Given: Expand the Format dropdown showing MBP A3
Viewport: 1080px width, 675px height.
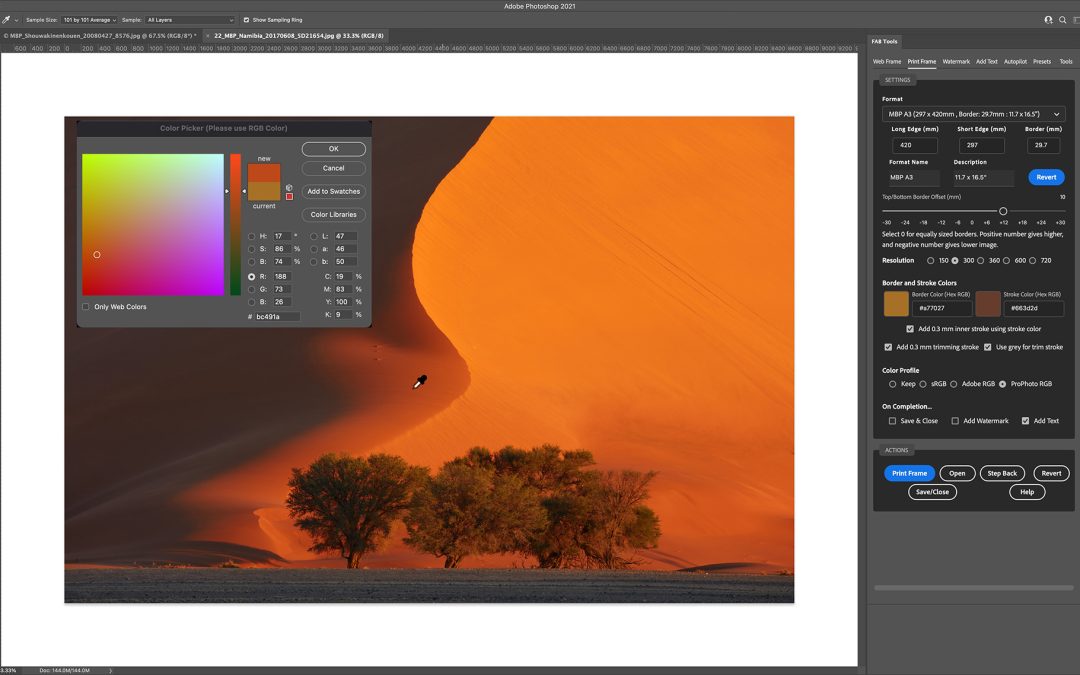Looking at the screenshot, I should 973,114.
